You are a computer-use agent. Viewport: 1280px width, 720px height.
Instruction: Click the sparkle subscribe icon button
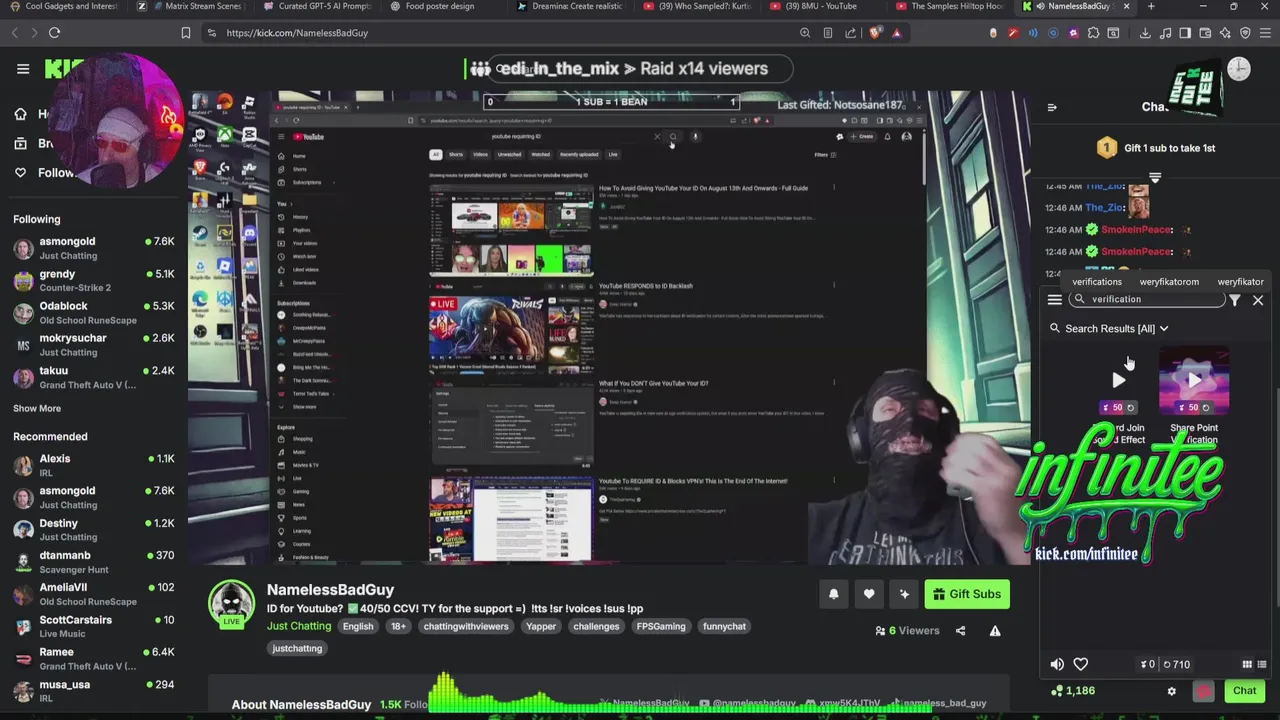[904, 594]
